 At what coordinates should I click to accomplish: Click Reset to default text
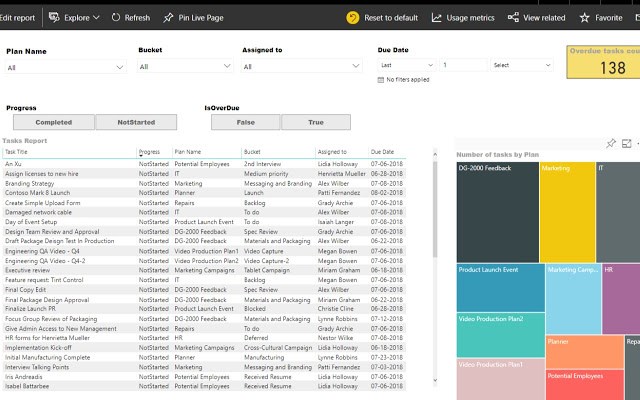[391, 18]
